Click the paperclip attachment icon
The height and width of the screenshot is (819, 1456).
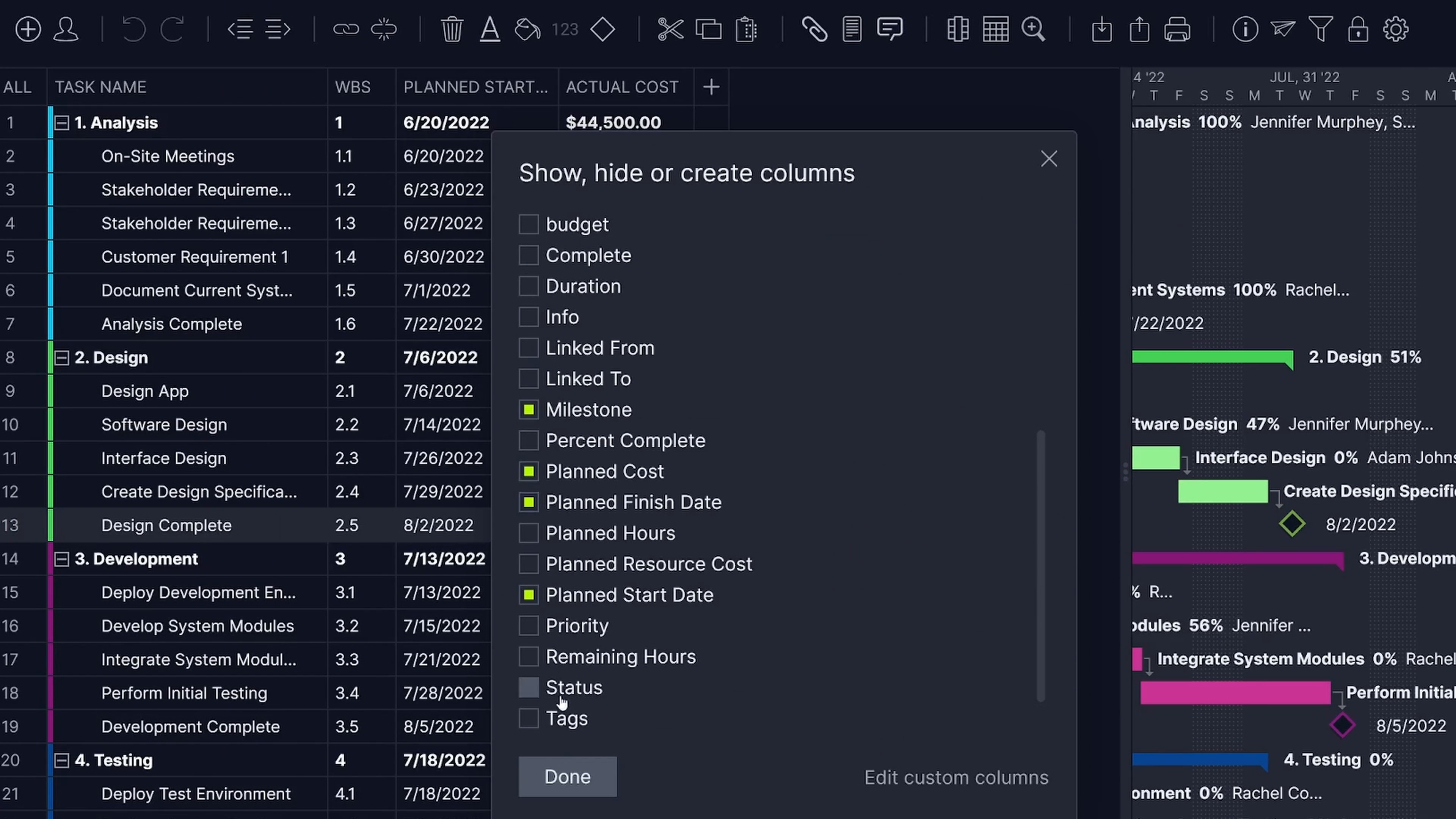(814, 29)
